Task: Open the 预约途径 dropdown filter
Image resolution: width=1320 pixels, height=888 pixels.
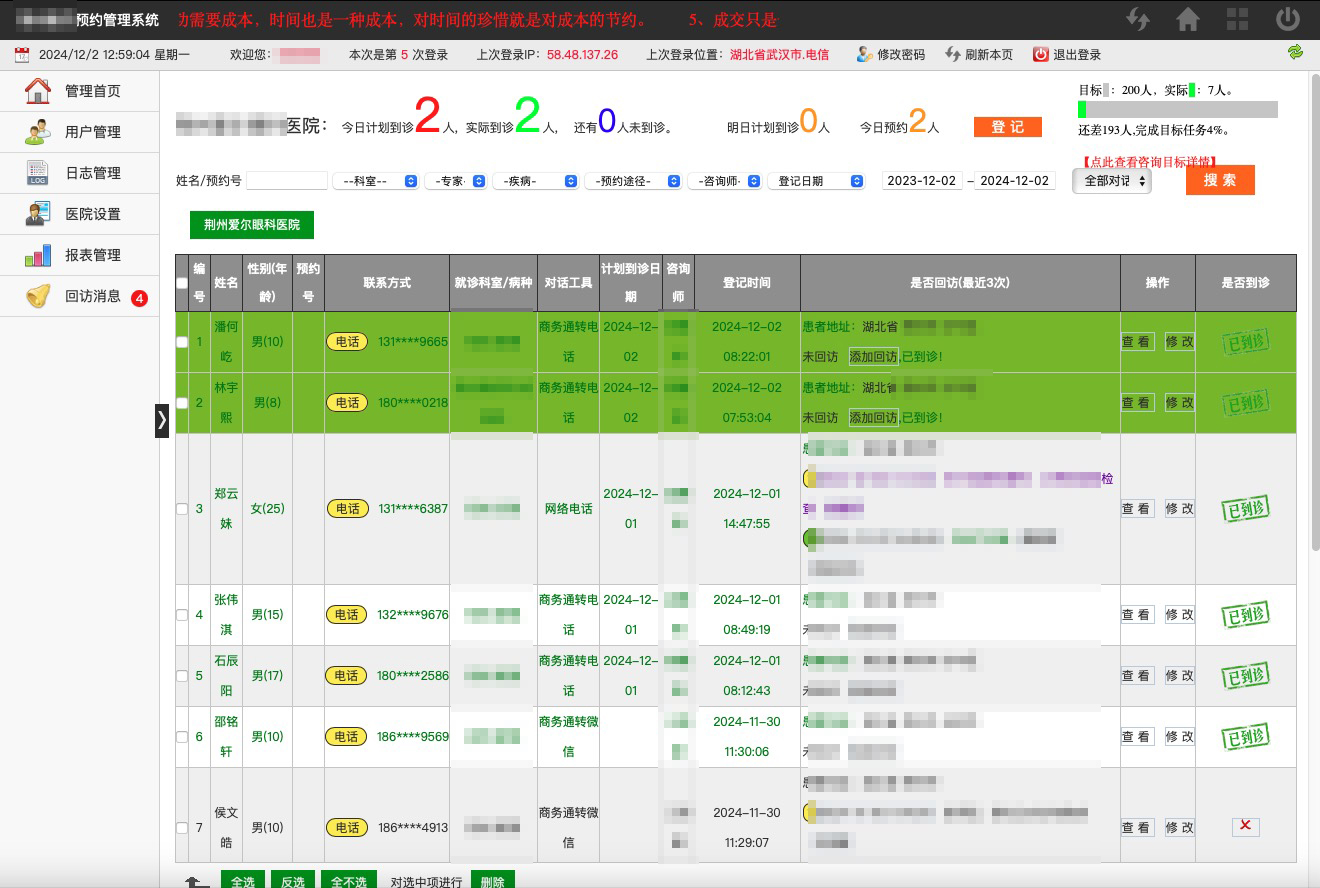Action: point(633,181)
